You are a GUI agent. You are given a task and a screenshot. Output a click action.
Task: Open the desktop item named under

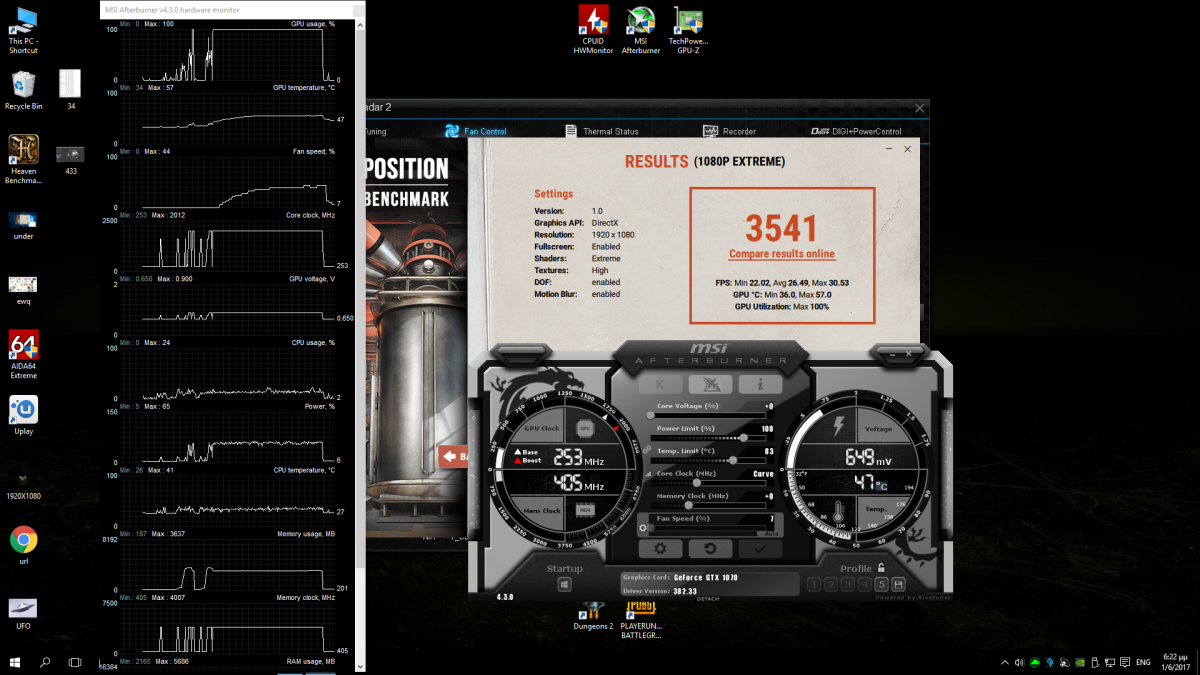coord(24,225)
